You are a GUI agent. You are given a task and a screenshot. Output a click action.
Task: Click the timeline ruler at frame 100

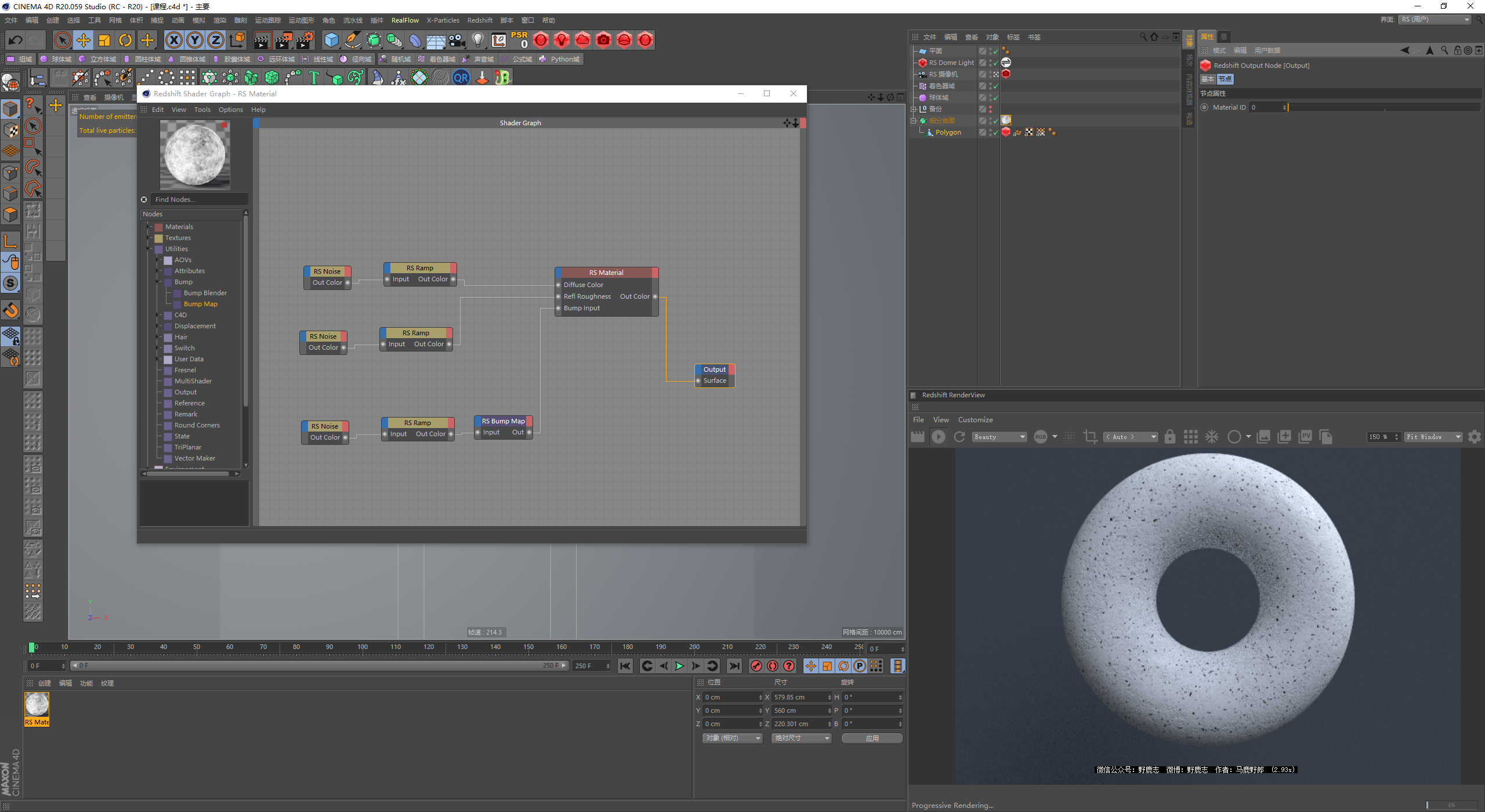click(363, 647)
